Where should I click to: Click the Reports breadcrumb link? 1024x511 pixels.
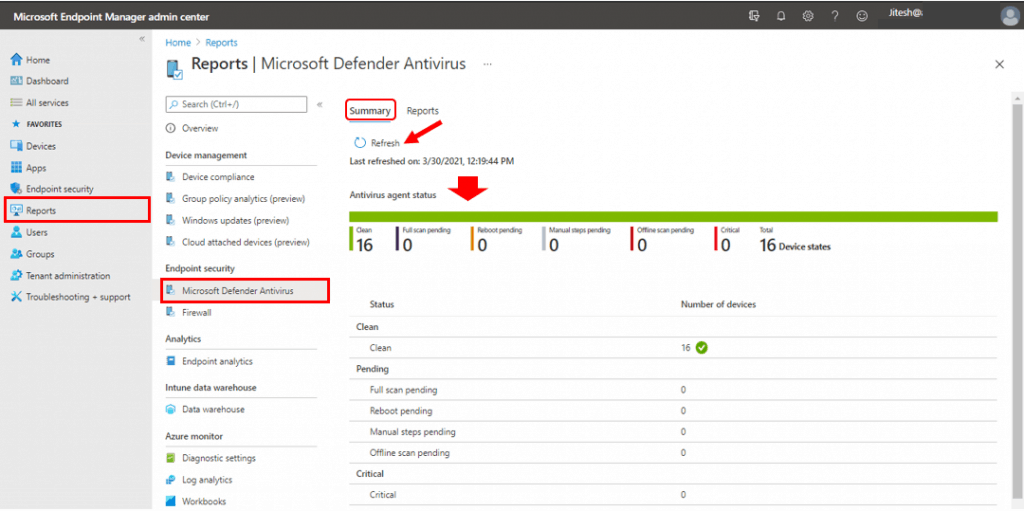221,42
